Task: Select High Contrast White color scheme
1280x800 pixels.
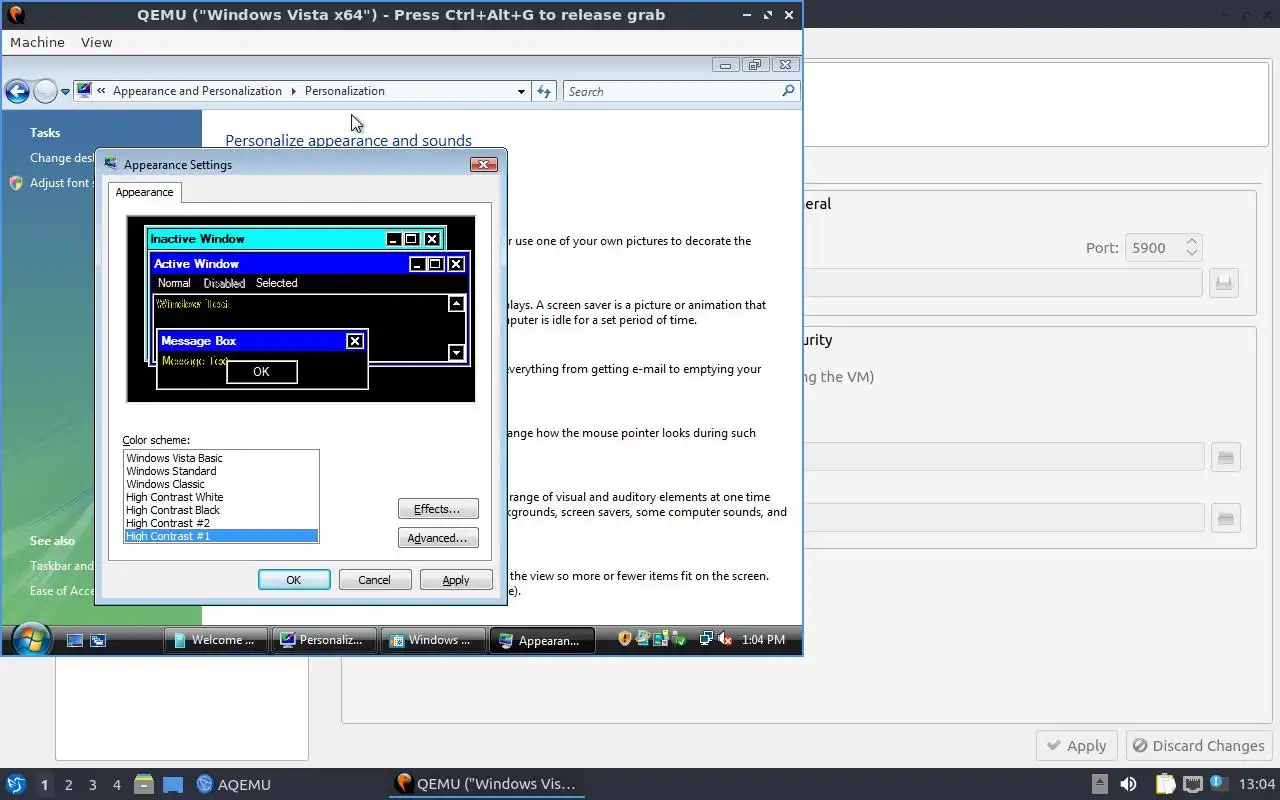Action: [221, 497]
